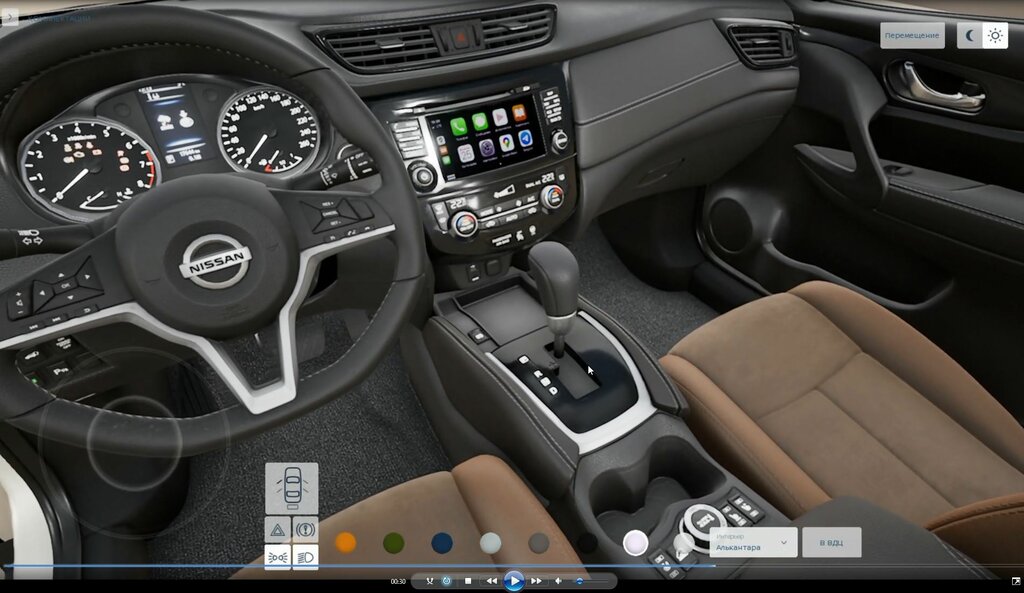The width and height of the screenshot is (1024, 593).
Task: Switch to daylight mode with sun icon
Action: coord(995,35)
